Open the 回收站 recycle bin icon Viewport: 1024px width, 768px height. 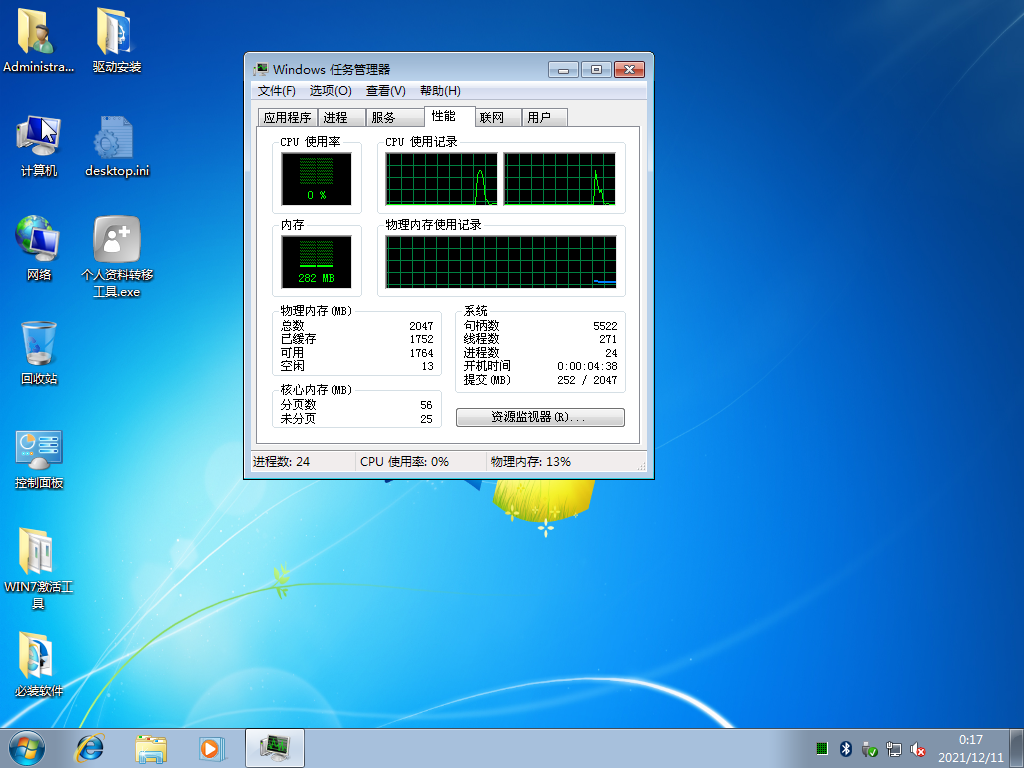pyautogui.click(x=39, y=353)
